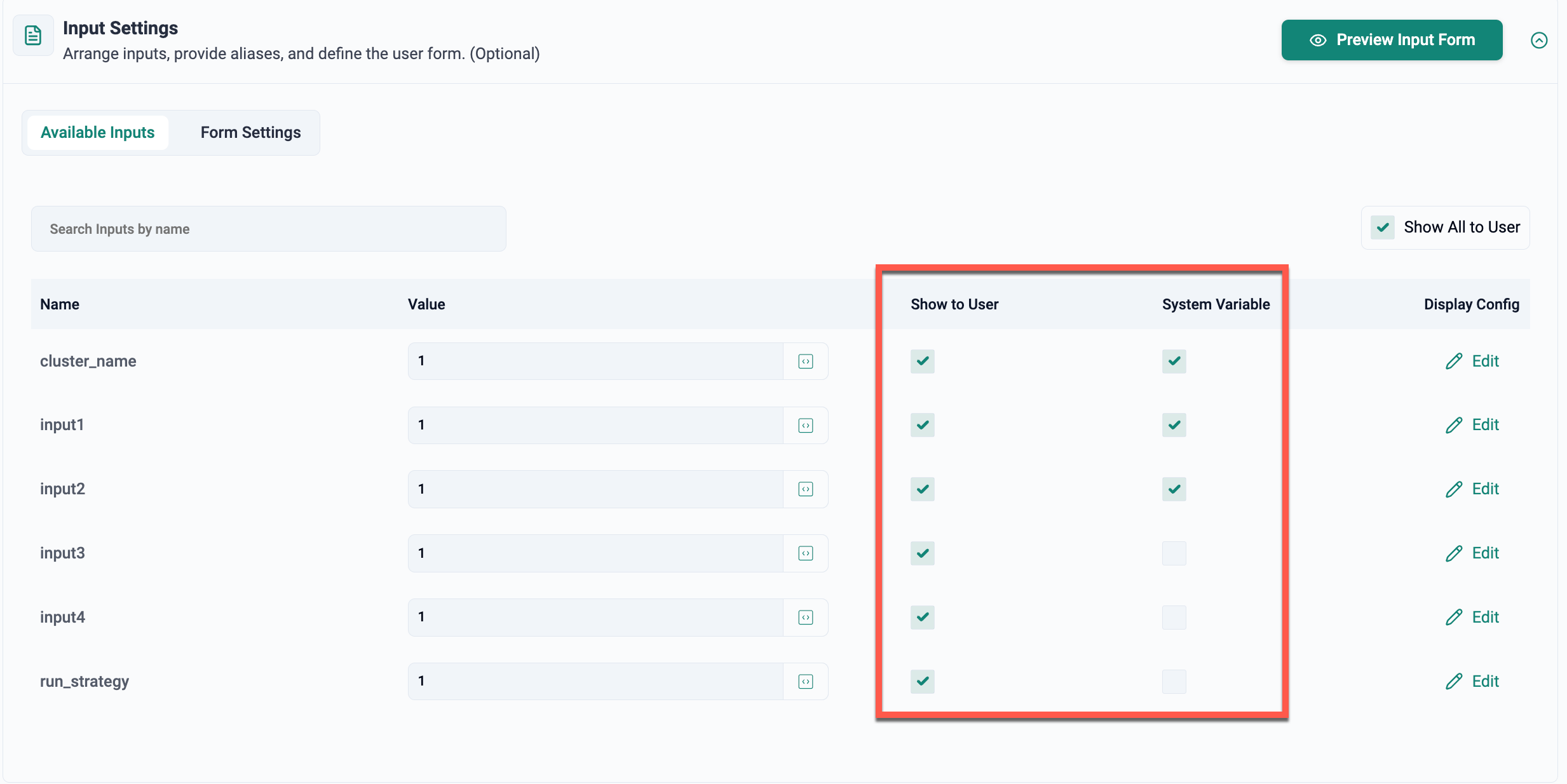The image size is (1567, 784).
Task: Open the Preview Input Form
Action: click(x=1392, y=40)
